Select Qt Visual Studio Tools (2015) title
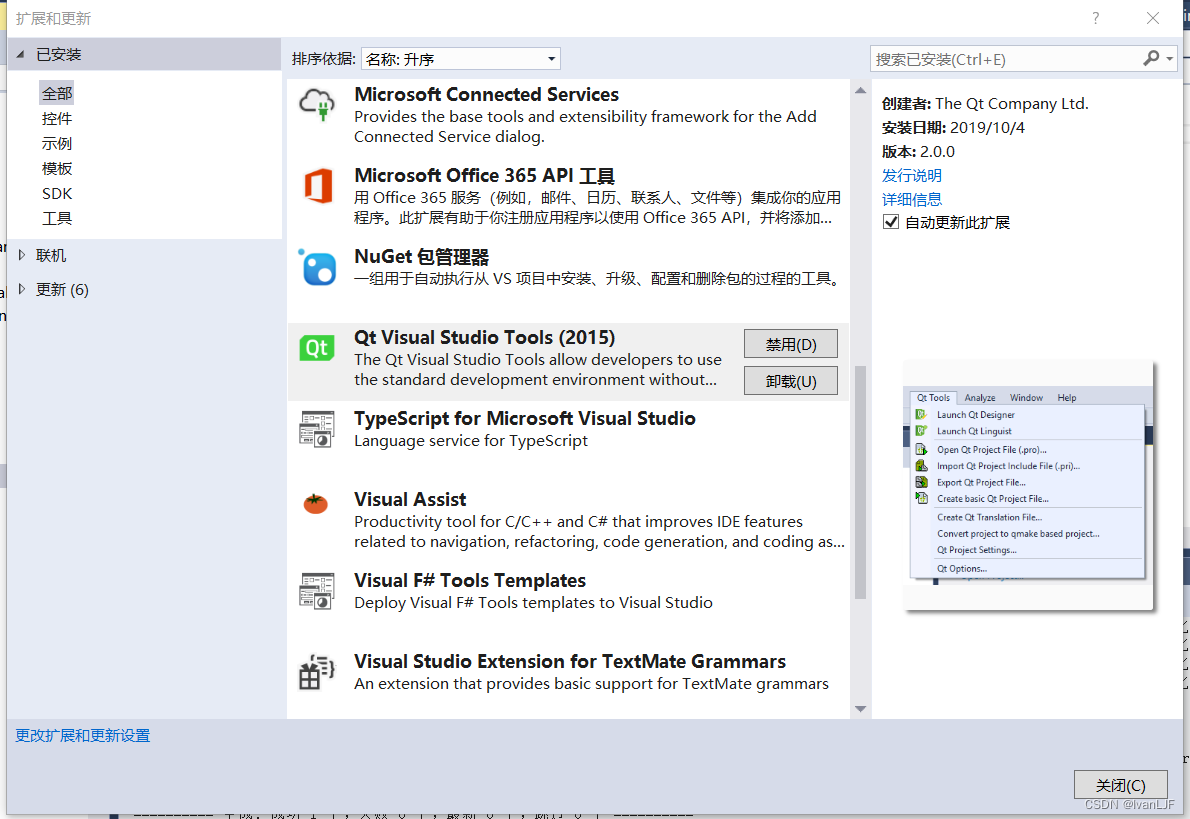The width and height of the screenshot is (1190, 819). [x=484, y=337]
